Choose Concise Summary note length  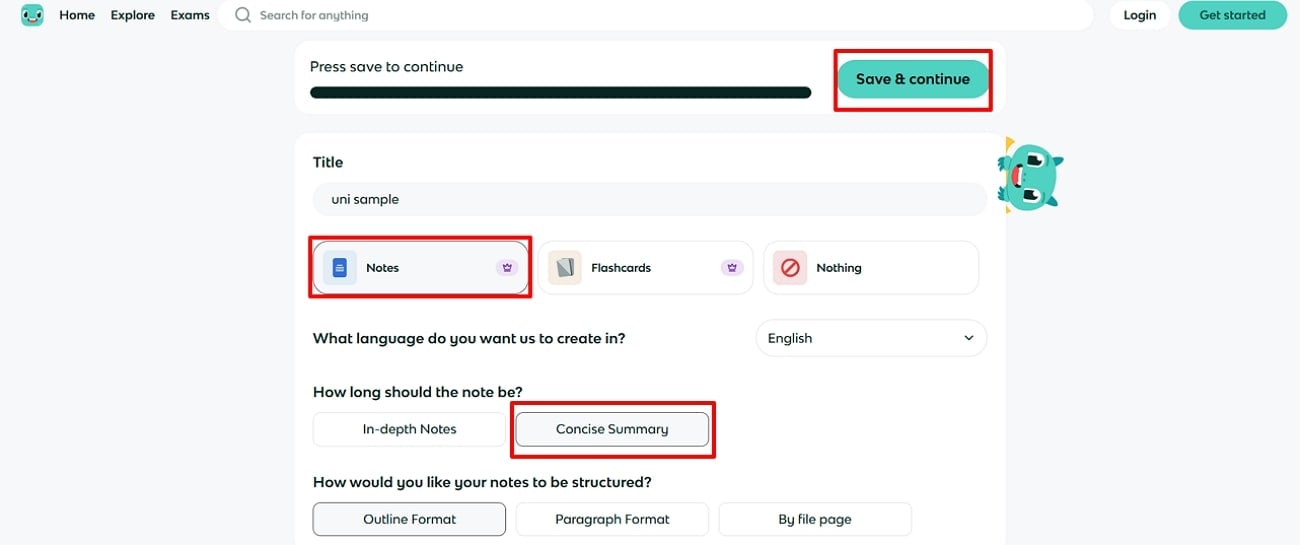[612, 429]
